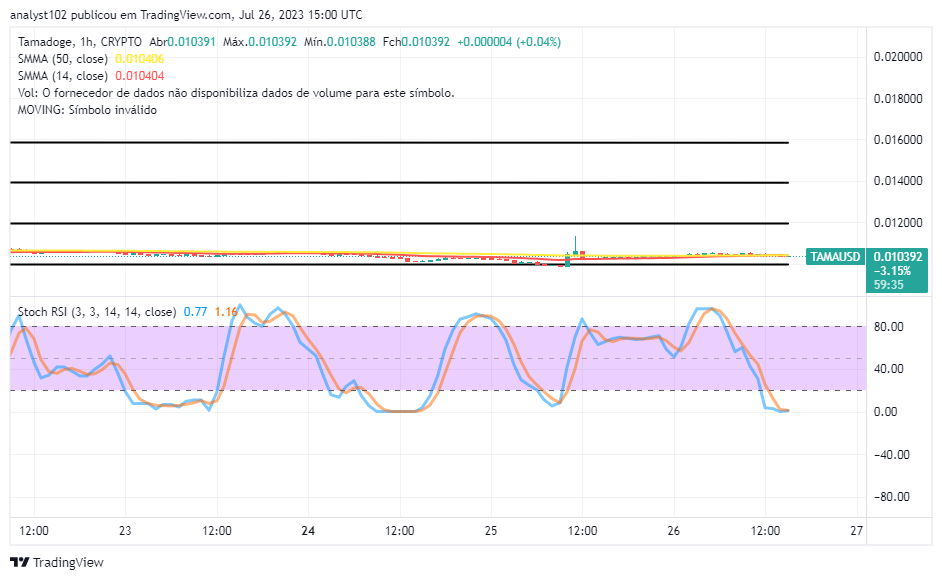The width and height of the screenshot is (942, 580).
Task: Click the blue Stoch RSI value 0.77
Action: tap(195, 312)
